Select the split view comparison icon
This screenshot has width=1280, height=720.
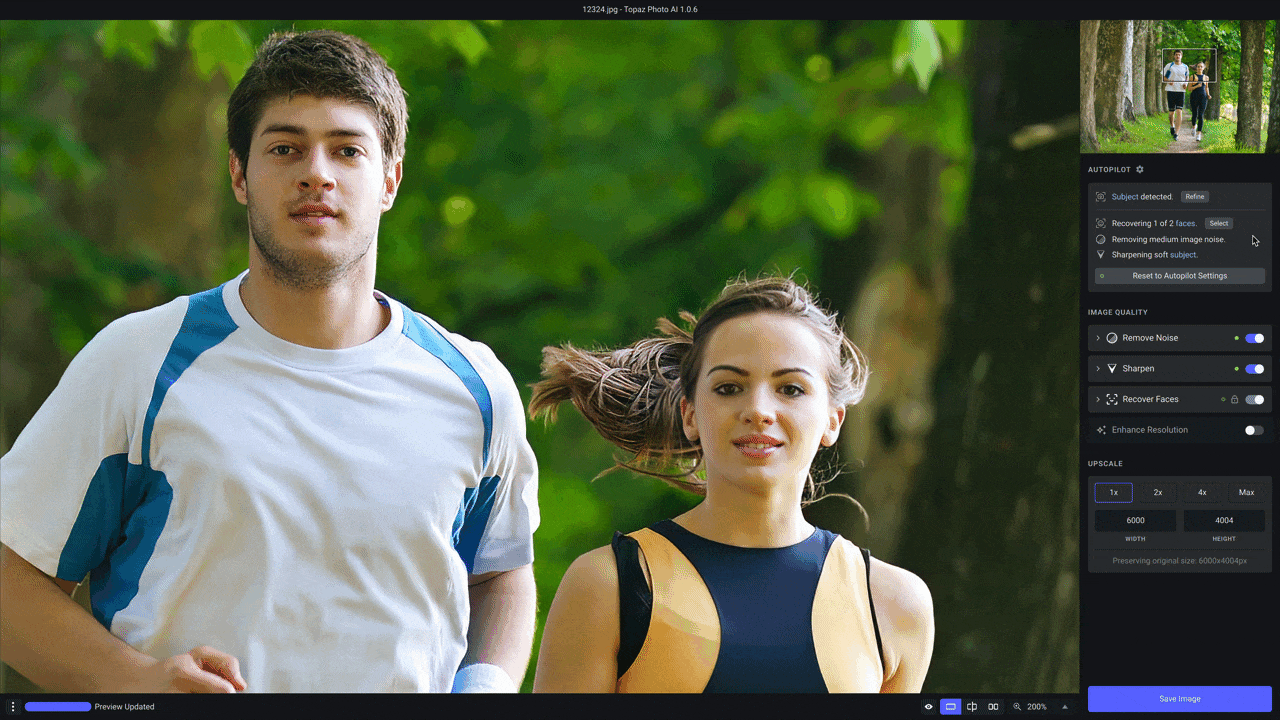click(x=972, y=707)
